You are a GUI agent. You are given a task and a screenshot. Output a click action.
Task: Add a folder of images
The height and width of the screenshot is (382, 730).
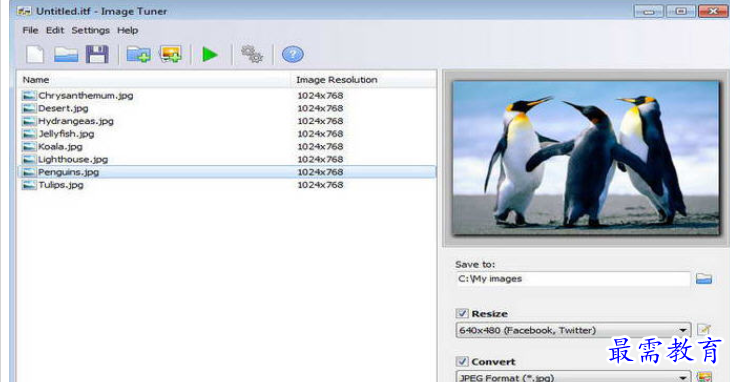pyautogui.click(x=138, y=54)
